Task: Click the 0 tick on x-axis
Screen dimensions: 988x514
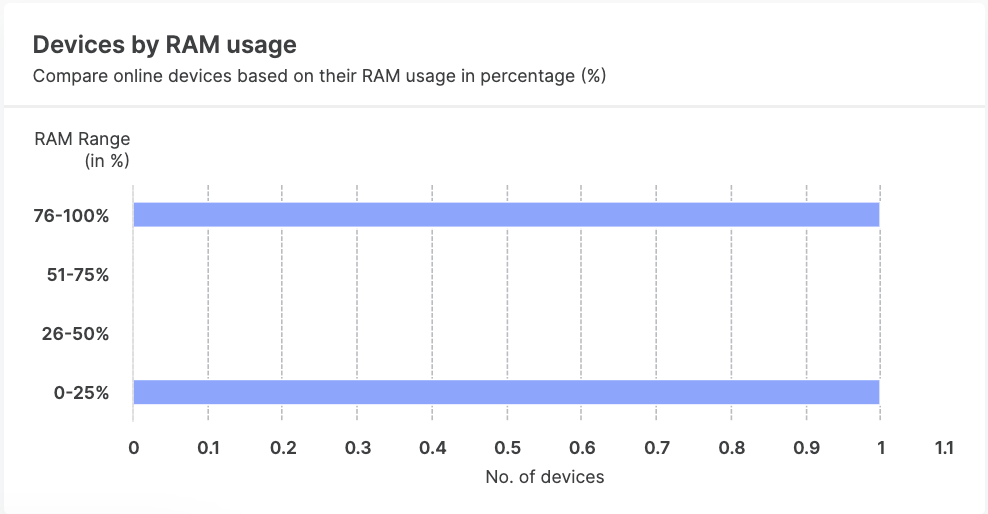Action: (133, 448)
